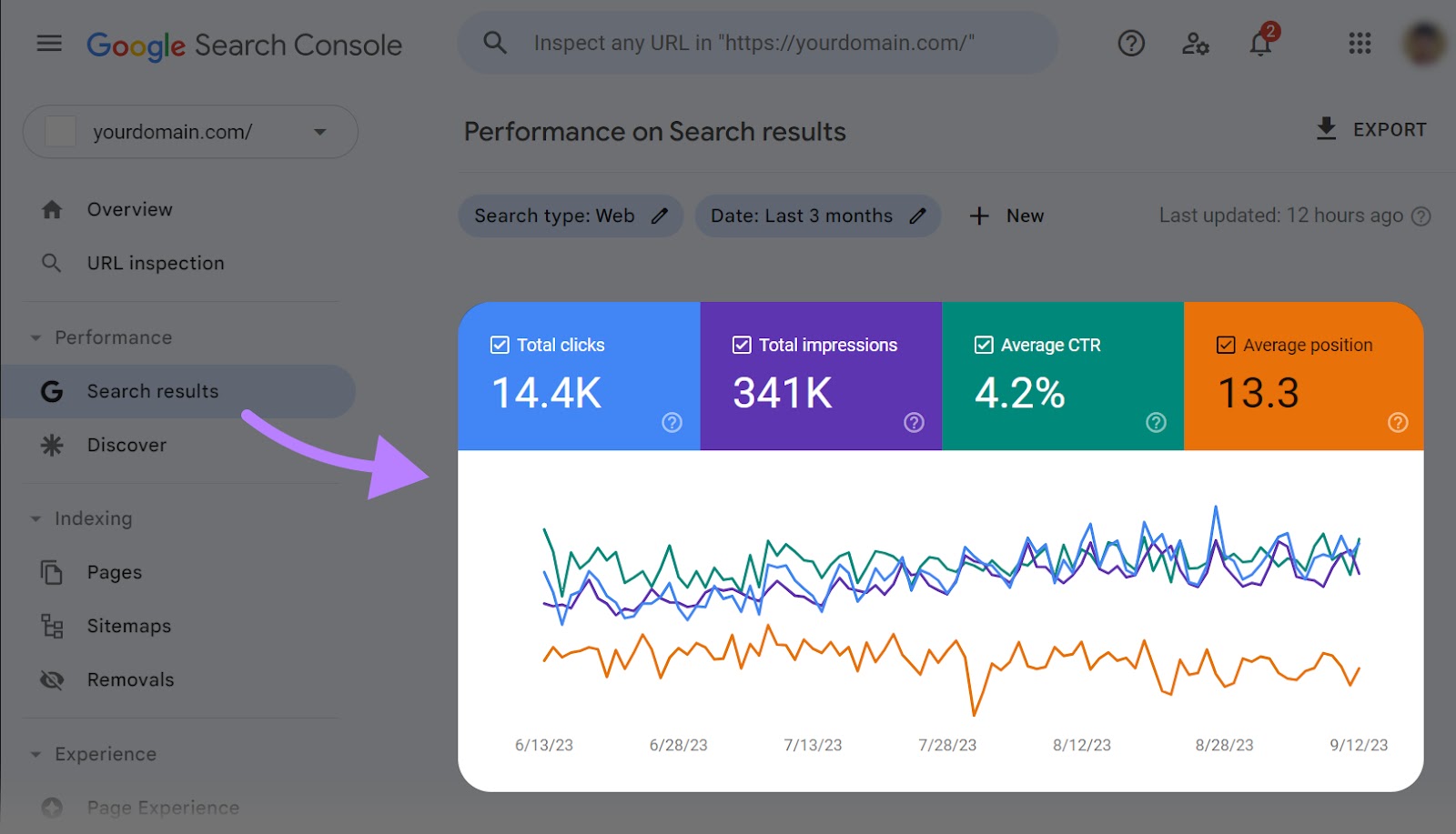Show Last updated info help icon
The image size is (1456, 834).
(1421, 216)
